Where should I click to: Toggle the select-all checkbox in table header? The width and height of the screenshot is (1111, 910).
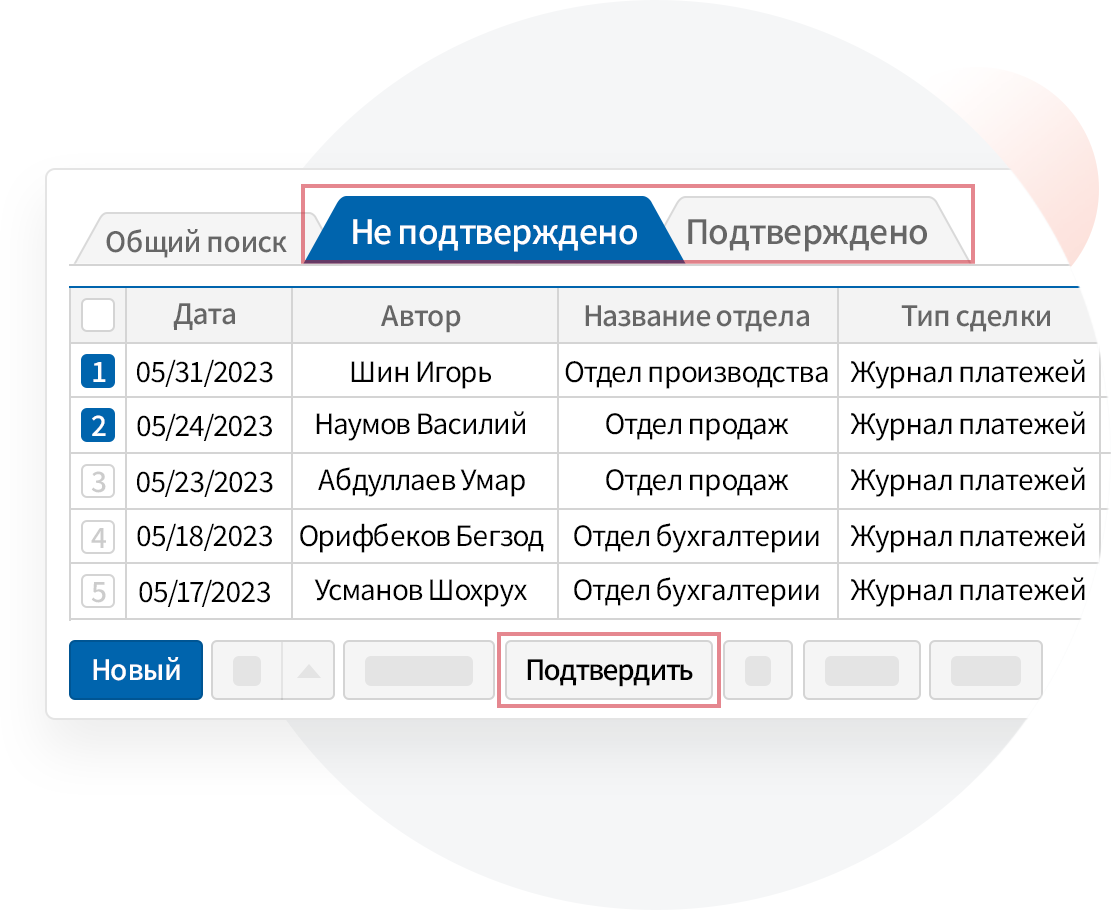98,316
